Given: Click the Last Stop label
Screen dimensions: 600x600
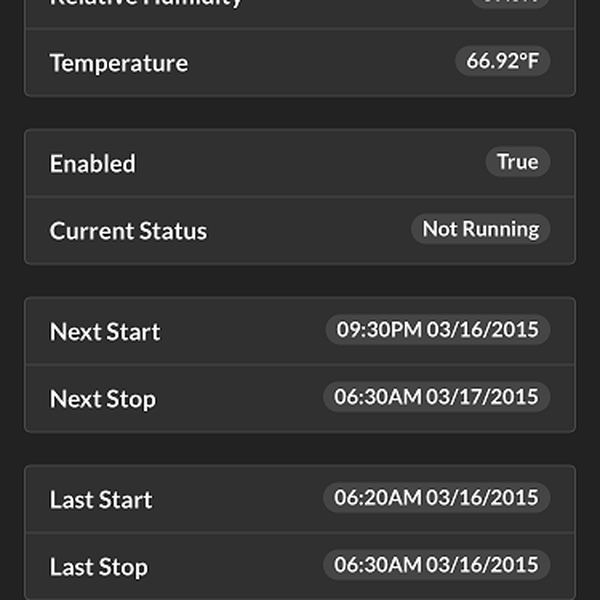Looking at the screenshot, I should 99,567.
